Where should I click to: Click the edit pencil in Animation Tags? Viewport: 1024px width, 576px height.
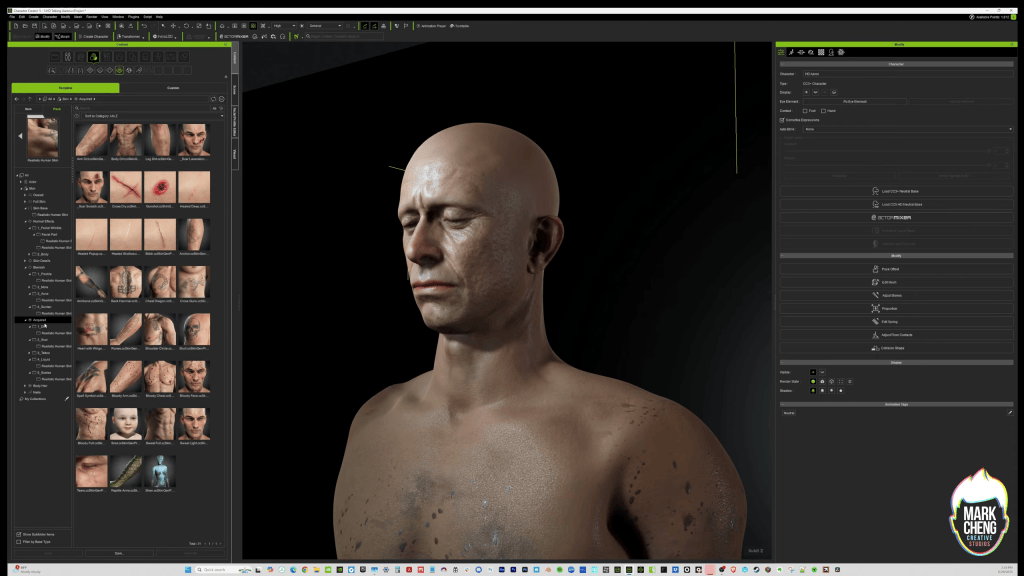[x=1010, y=413]
